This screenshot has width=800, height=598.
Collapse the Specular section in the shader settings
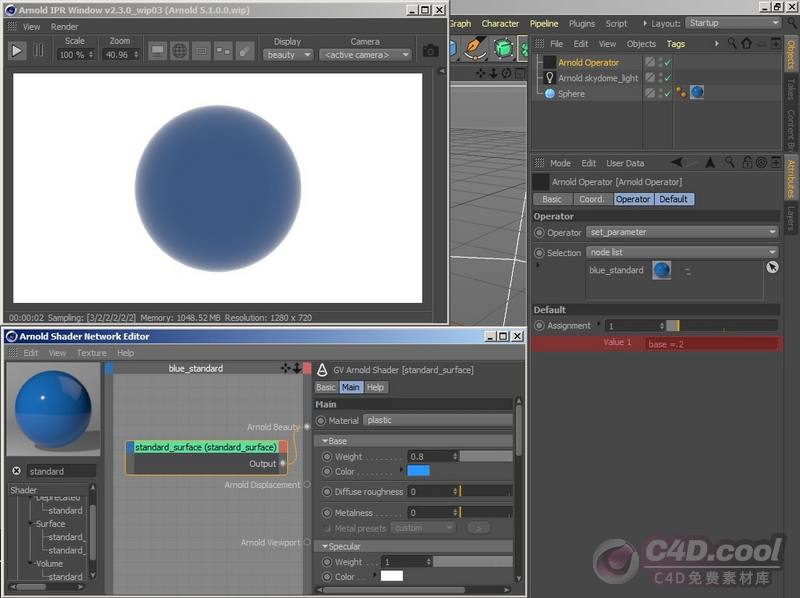[x=325, y=546]
